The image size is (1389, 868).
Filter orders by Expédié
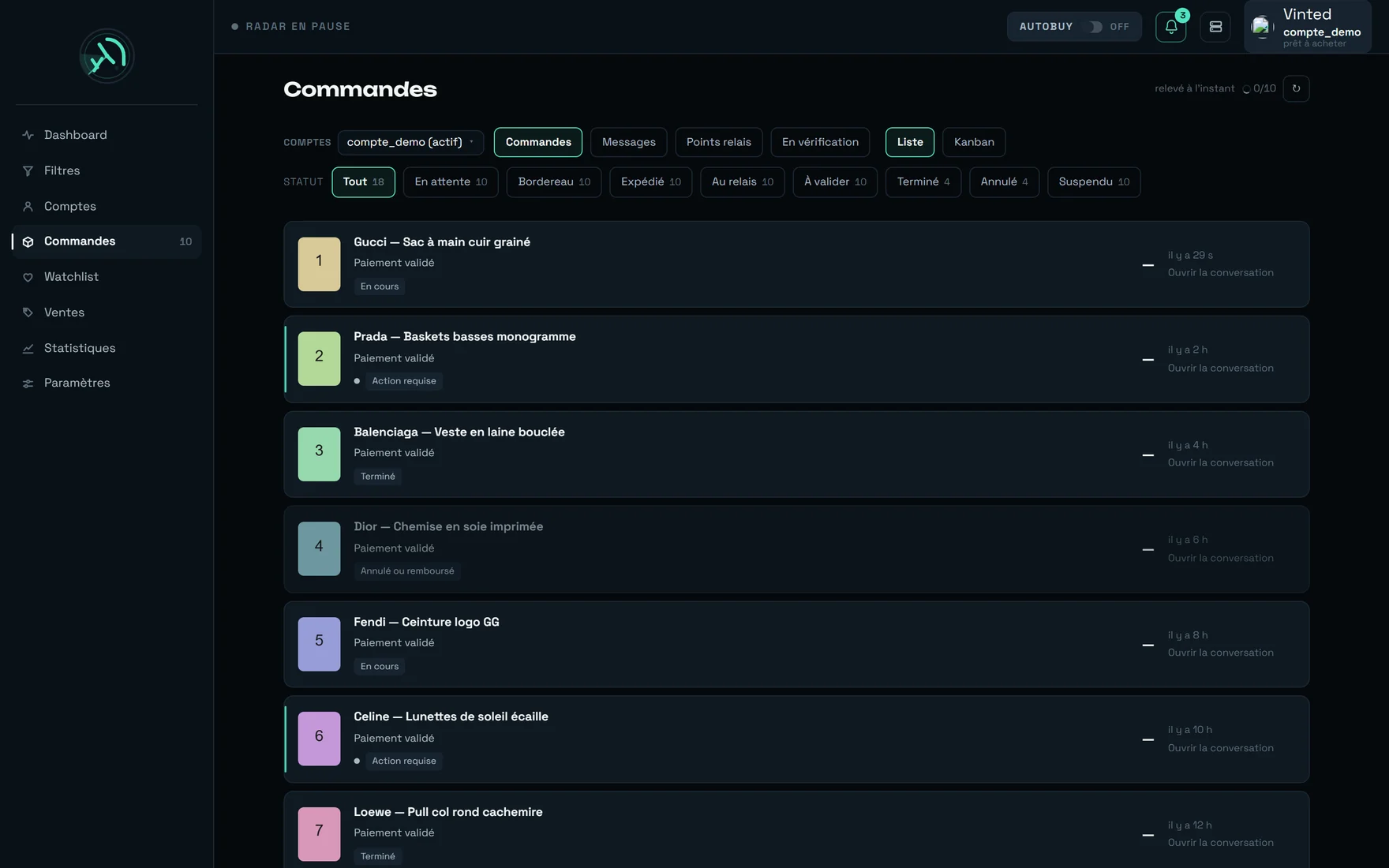(x=651, y=182)
